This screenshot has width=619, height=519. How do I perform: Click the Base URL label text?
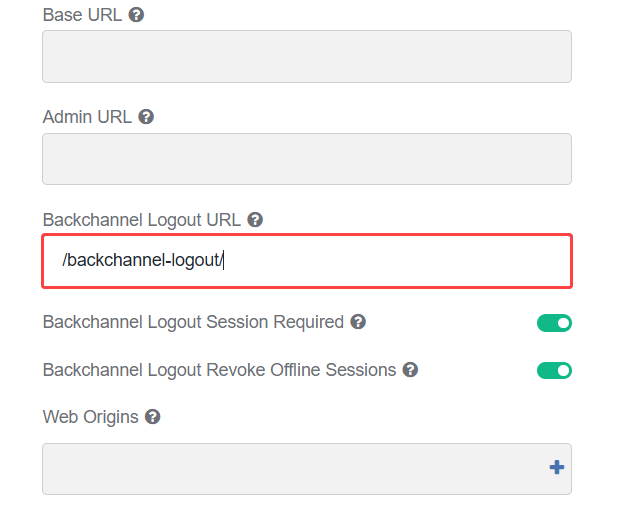[x=83, y=15]
